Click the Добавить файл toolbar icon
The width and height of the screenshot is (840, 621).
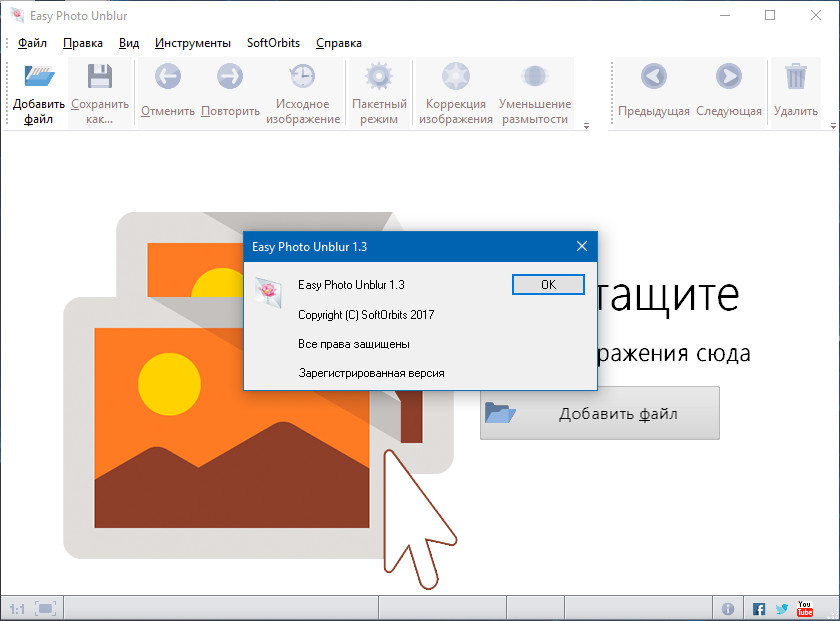tap(39, 78)
